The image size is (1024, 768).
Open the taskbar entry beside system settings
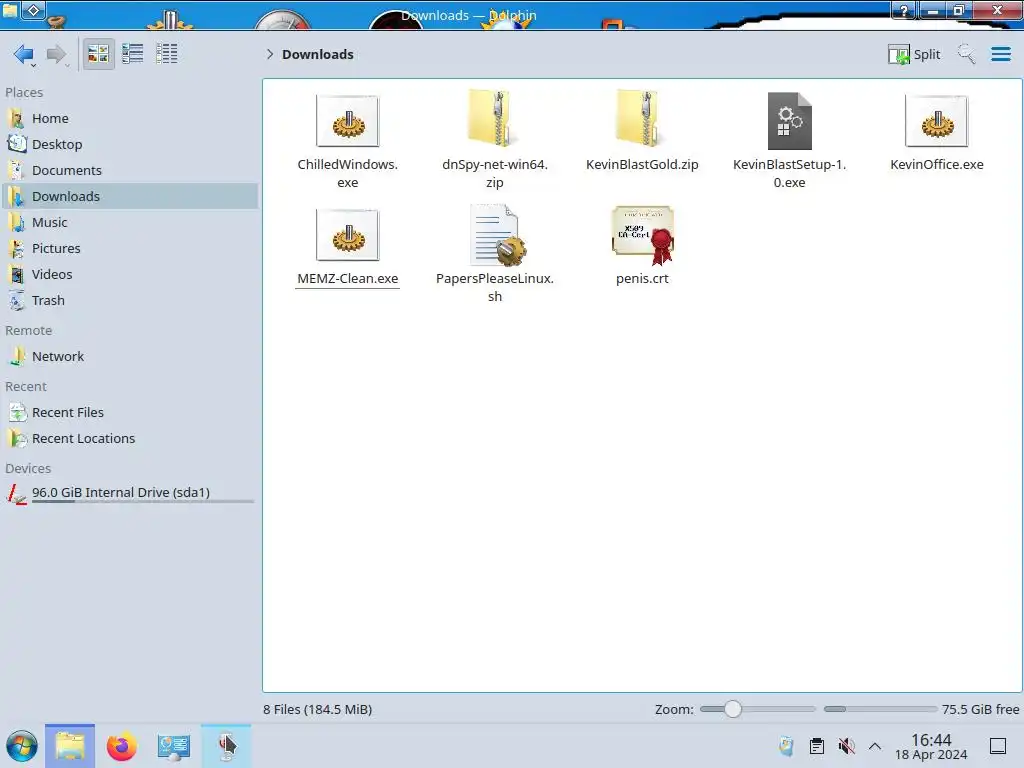point(226,746)
